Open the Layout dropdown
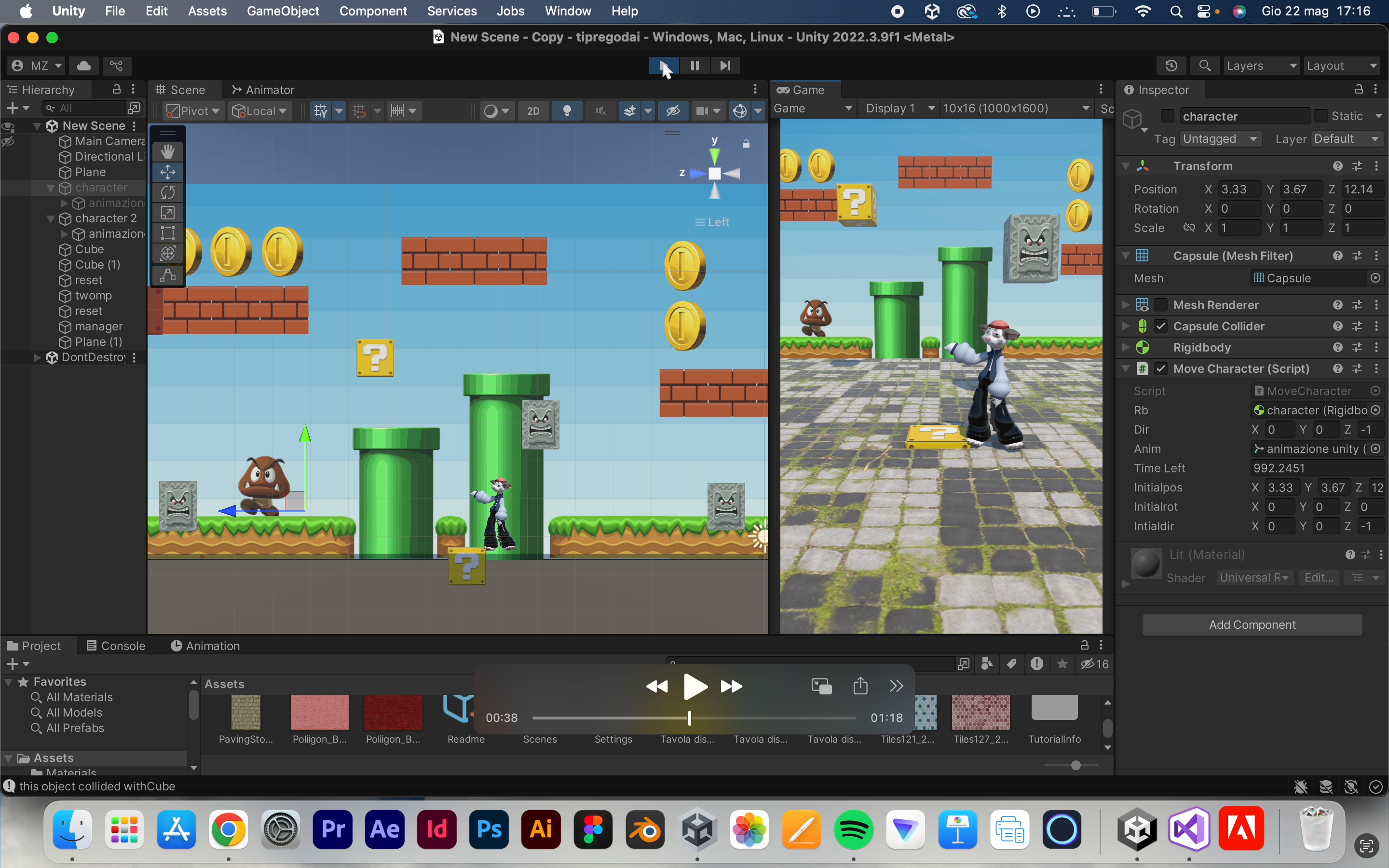This screenshot has height=868, width=1389. tap(1342, 66)
